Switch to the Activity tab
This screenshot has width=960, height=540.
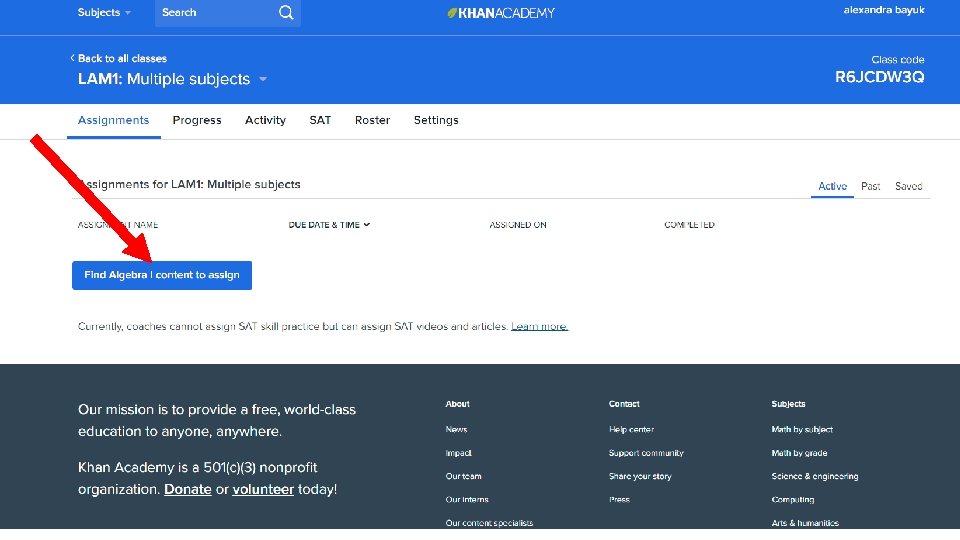(265, 120)
